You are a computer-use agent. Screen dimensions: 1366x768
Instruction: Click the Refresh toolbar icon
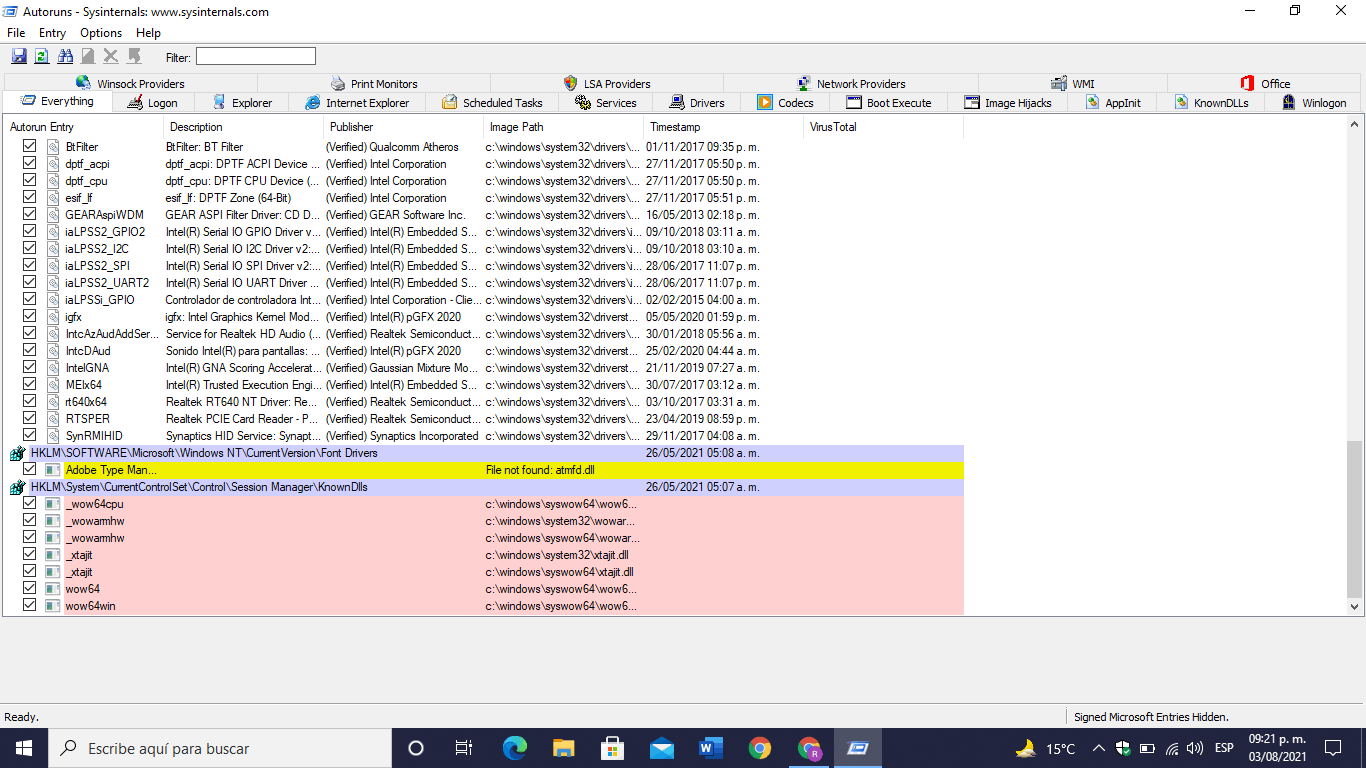42,57
